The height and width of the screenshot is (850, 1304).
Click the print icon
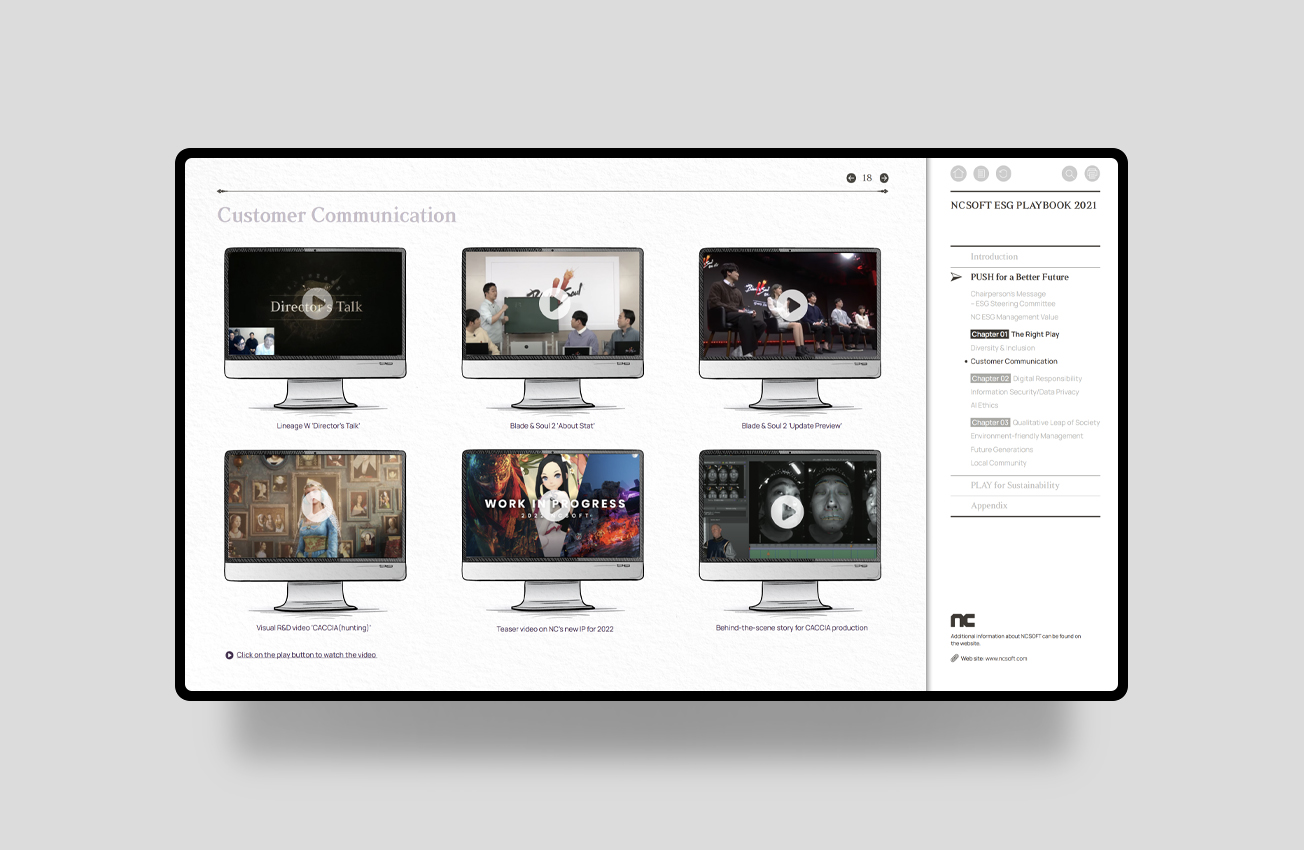1092,173
